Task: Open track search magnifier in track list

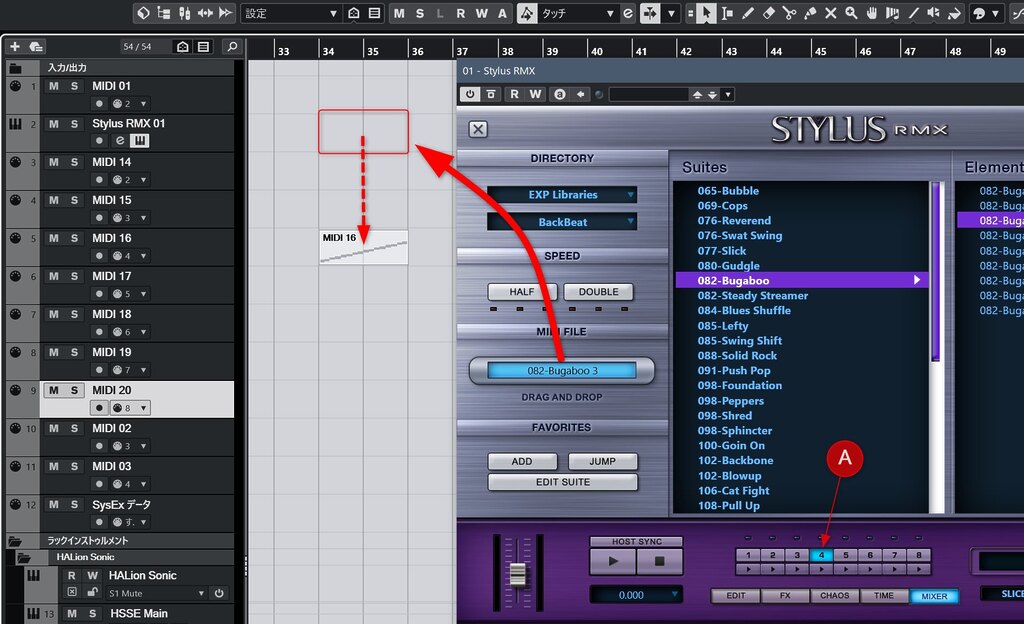Action: (x=231, y=46)
